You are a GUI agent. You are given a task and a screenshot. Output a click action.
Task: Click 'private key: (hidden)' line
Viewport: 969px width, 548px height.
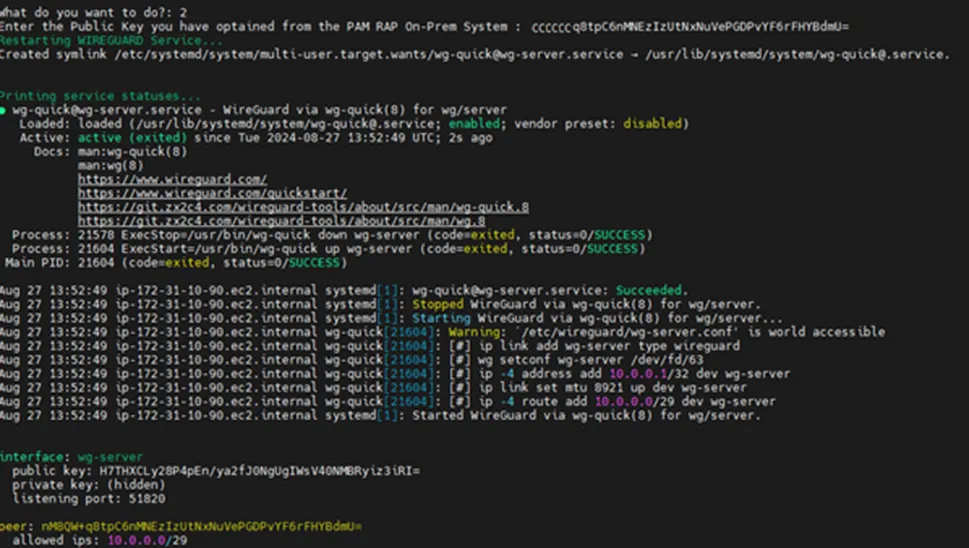click(x=88, y=485)
